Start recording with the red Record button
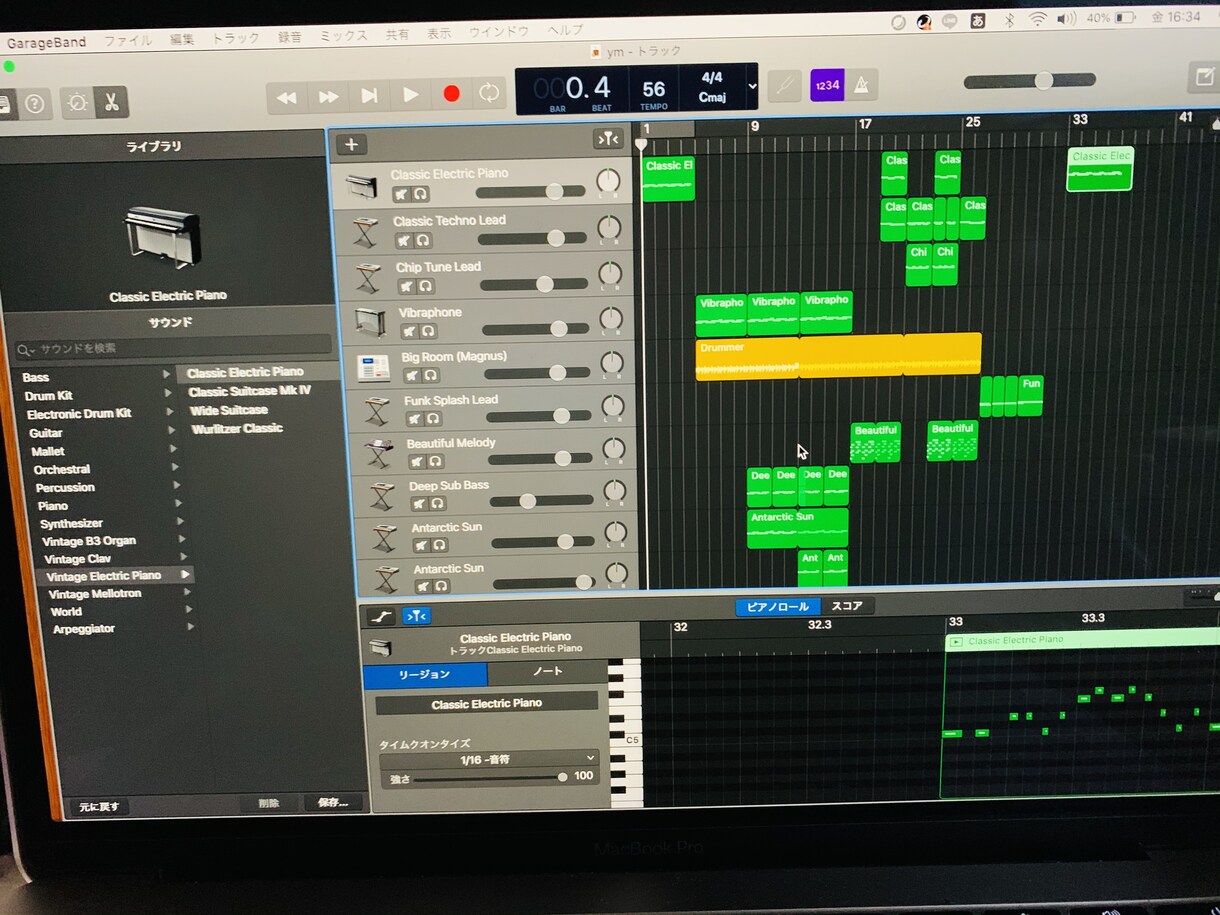The width and height of the screenshot is (1220, 915). pyautogui.click(x=451, y=94)
